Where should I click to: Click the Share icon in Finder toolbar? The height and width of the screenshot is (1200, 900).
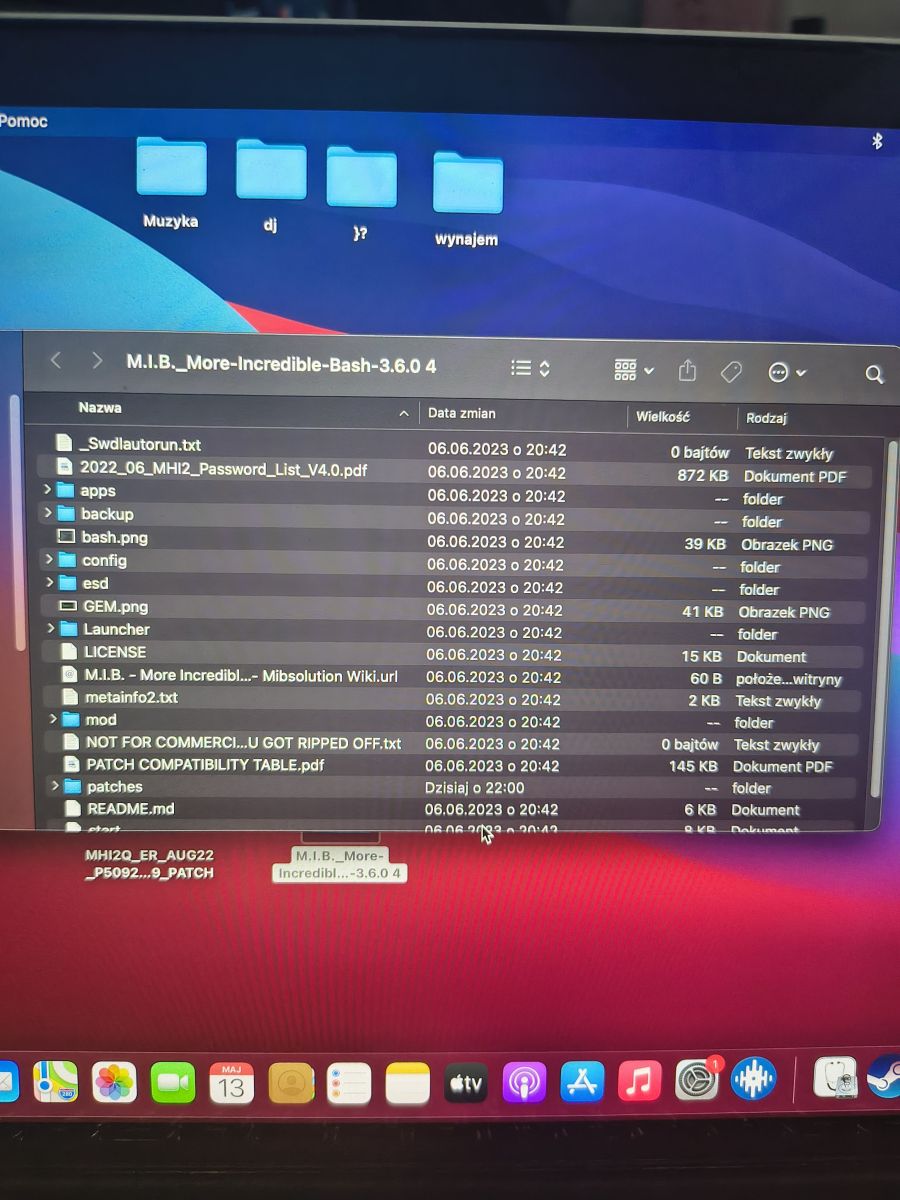[x=687, y=371]
